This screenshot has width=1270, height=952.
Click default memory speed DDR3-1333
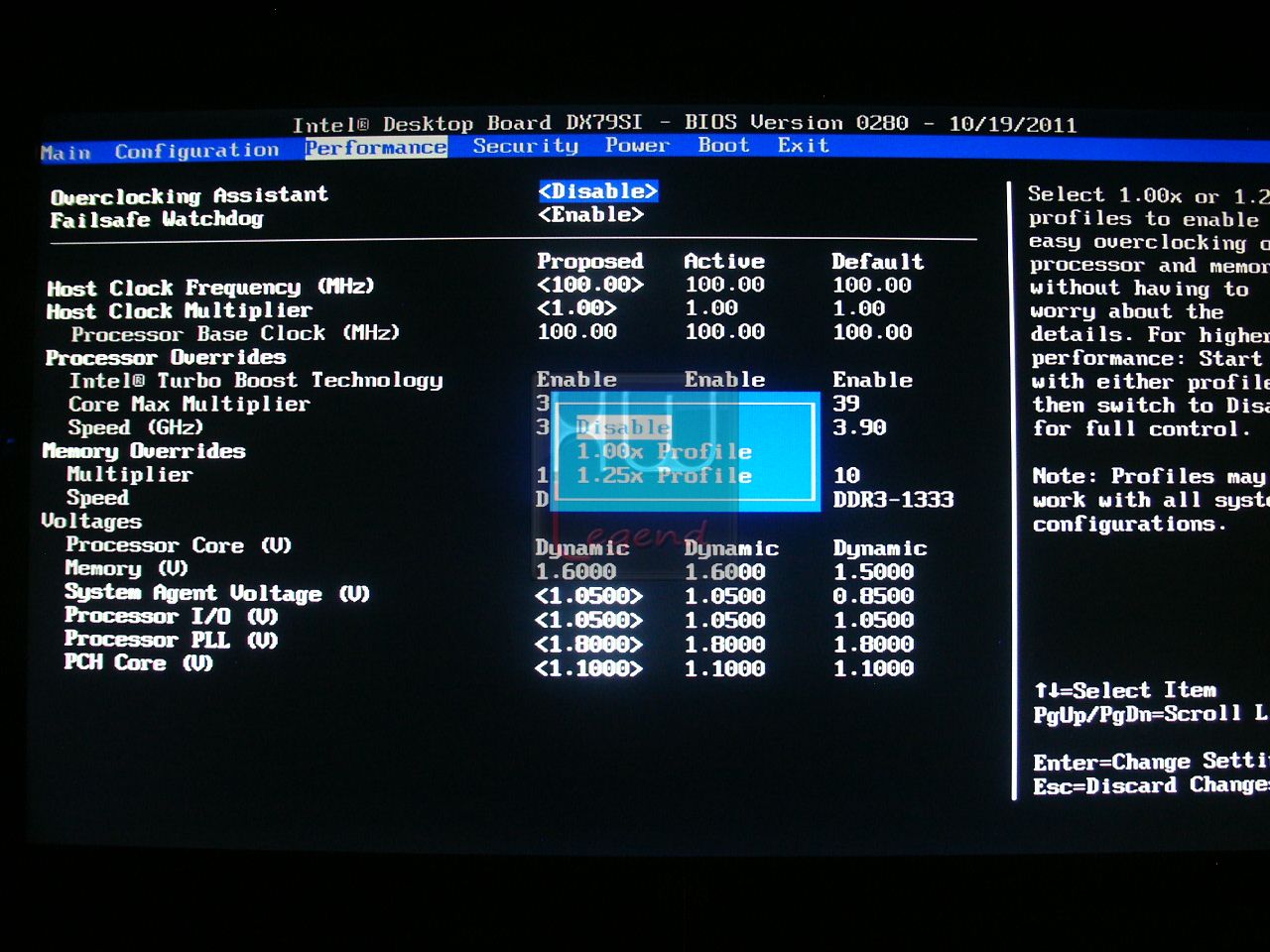click(894, 500)
